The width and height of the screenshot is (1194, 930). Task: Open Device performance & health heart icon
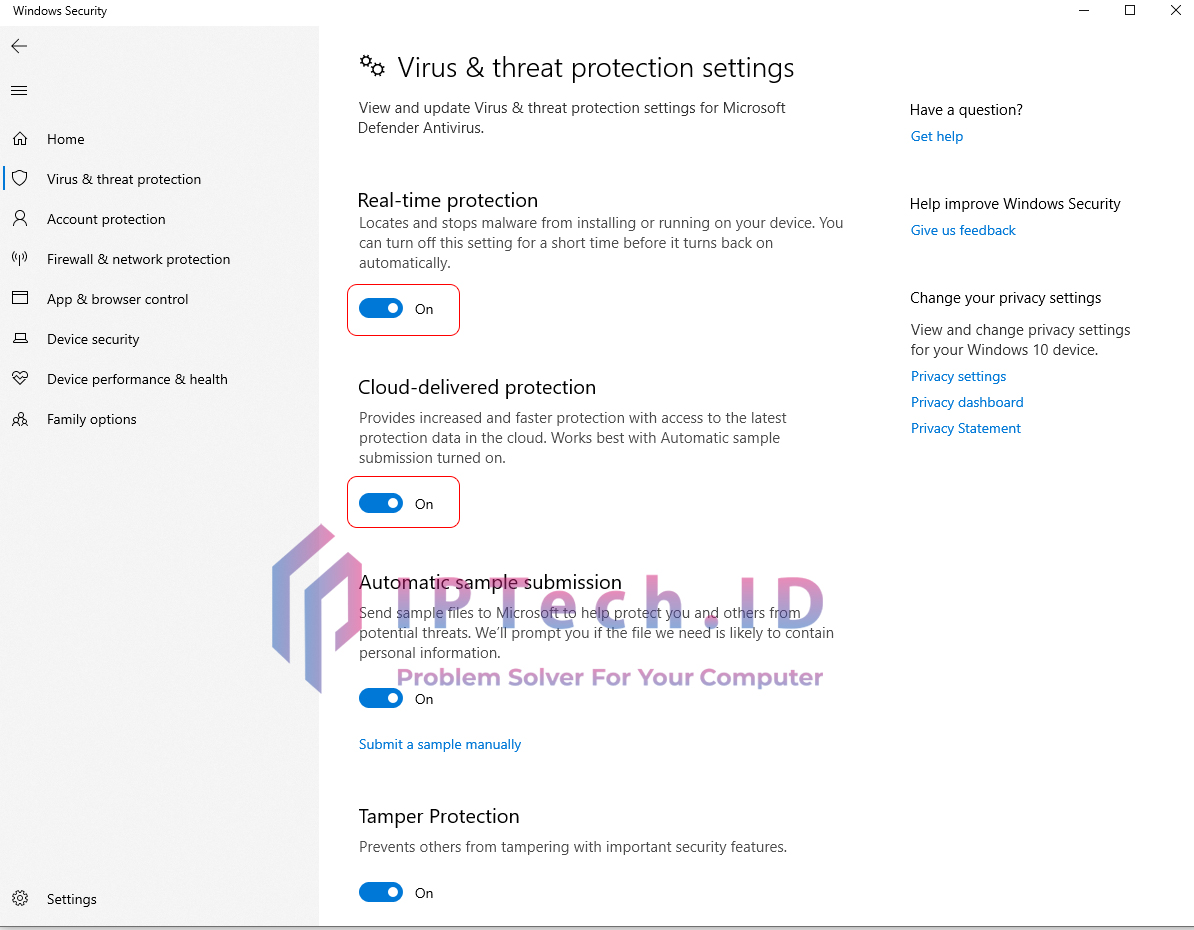(20, 379)
